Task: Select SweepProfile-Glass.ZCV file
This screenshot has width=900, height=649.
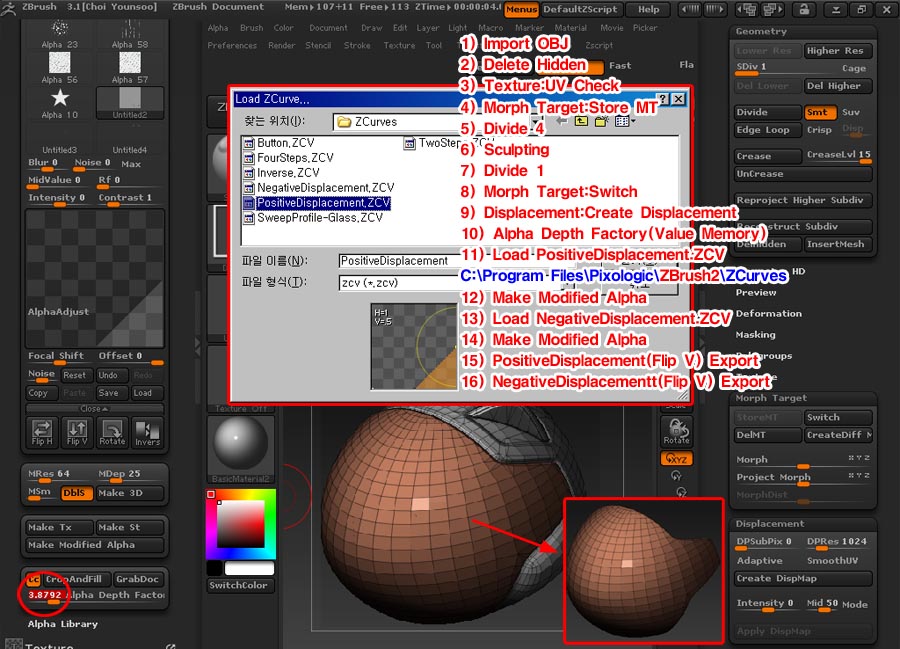Action: click(x=313, y=217)
